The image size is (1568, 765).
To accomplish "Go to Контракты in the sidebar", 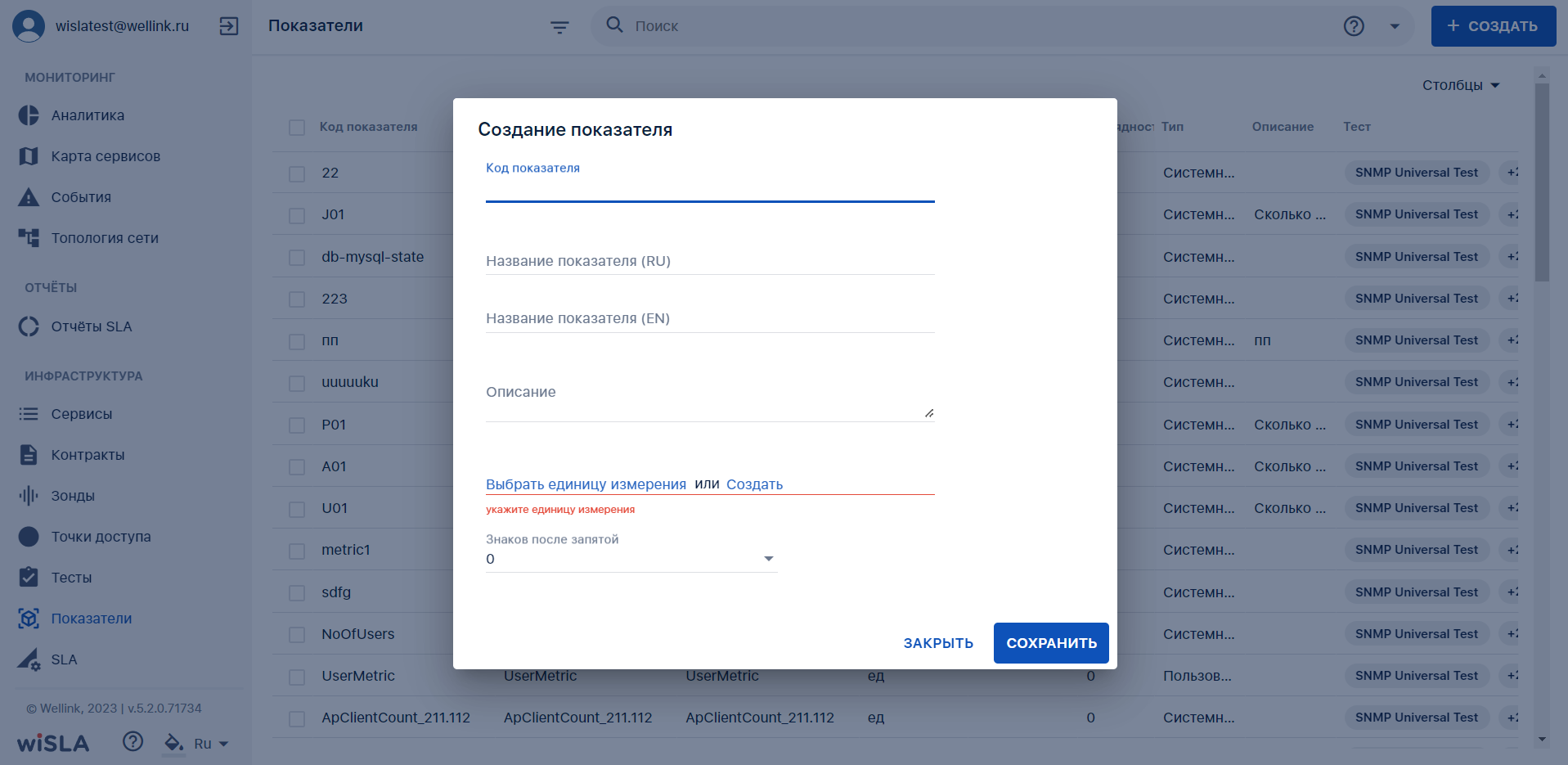I will point(88,455).
